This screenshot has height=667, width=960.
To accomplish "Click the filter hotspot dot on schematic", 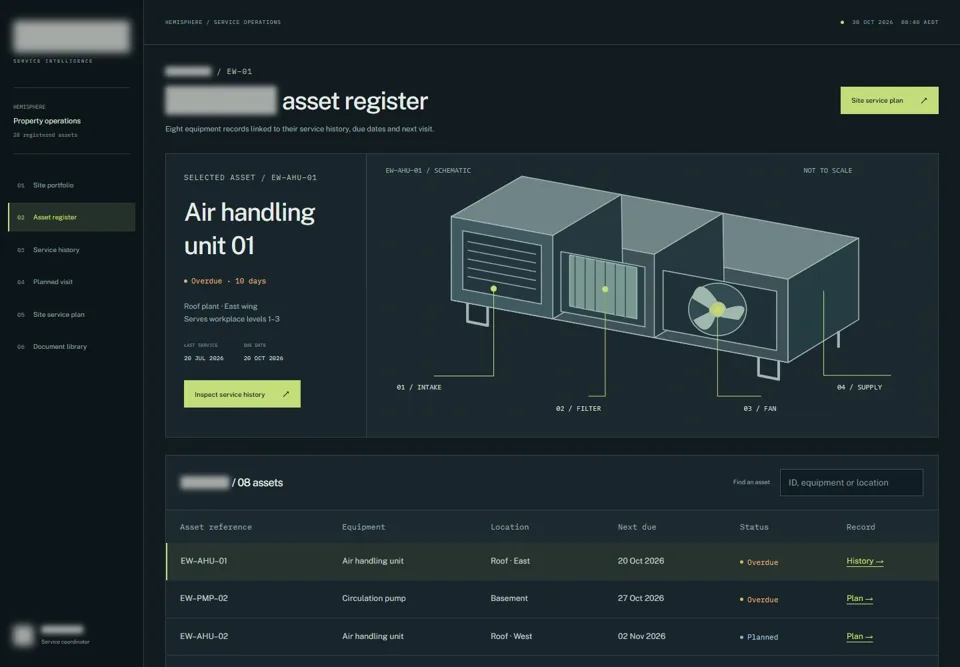I will pos(605,289).
